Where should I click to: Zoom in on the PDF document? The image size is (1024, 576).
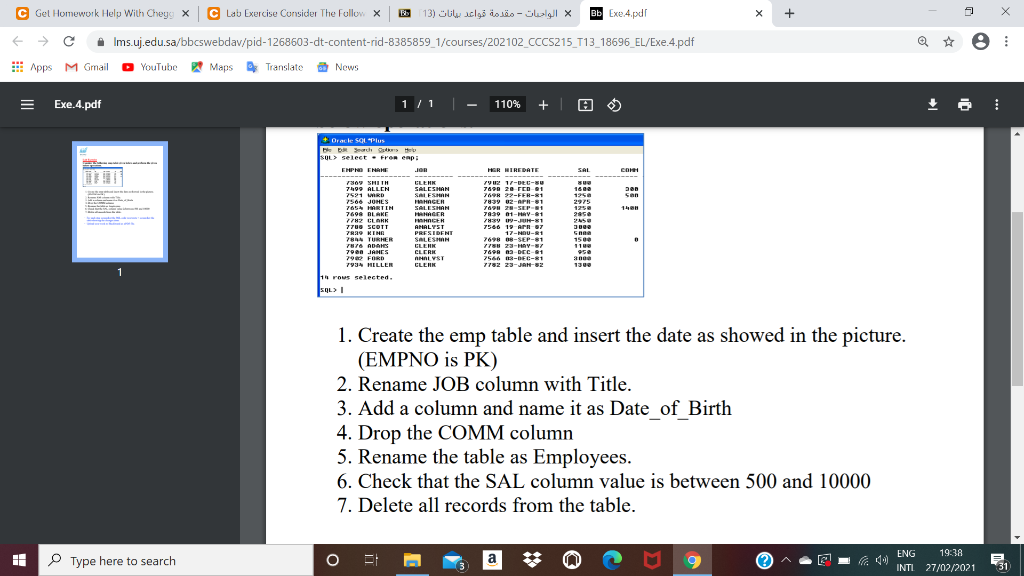tap(545, 104)
